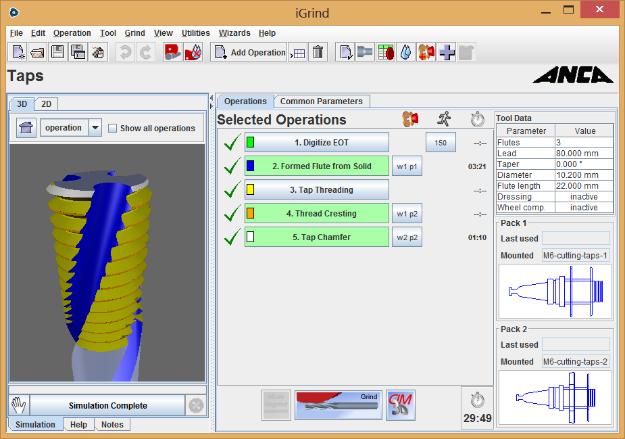Screen dimensions: 625x439
Task: Open the 1. Digitize EOT operation
Action: [x=316, y=142]
